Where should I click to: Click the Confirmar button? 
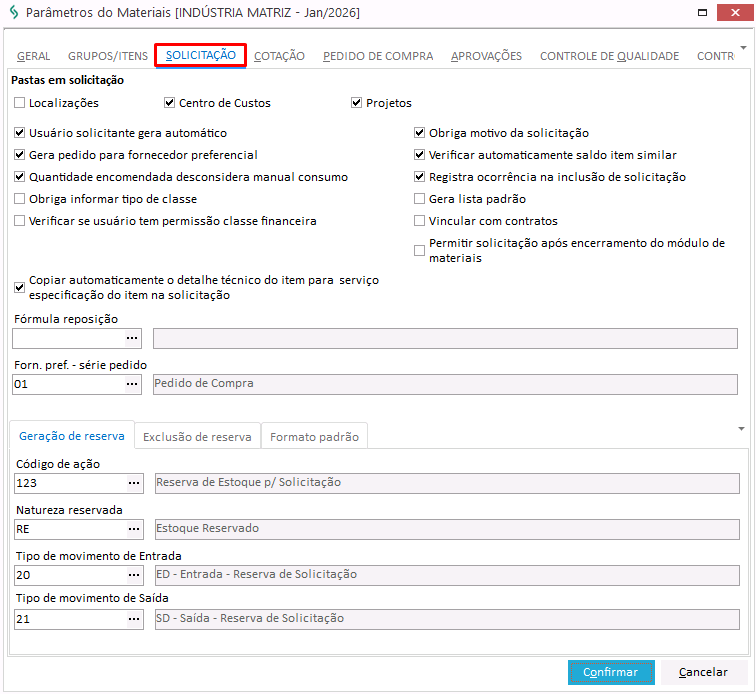tap(611, 672)
